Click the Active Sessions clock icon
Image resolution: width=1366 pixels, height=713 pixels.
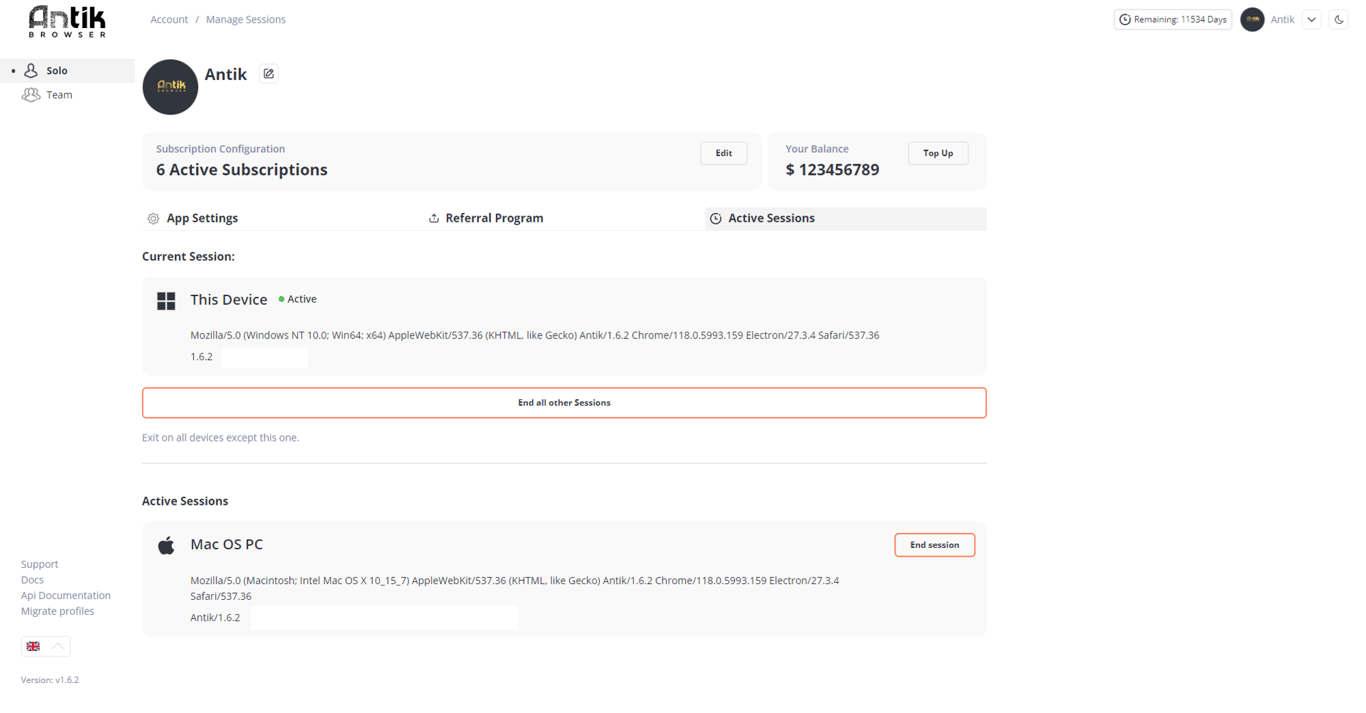(716, 218)
